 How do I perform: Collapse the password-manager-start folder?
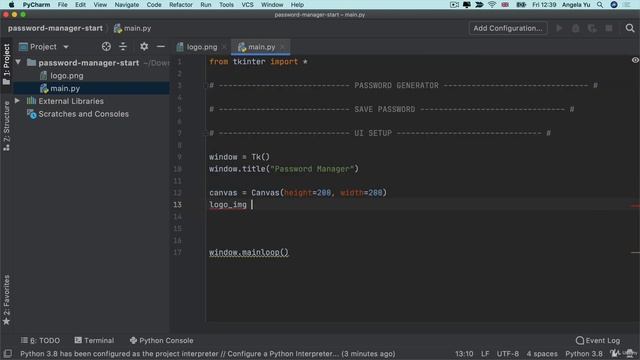click(x=18, y=62)
